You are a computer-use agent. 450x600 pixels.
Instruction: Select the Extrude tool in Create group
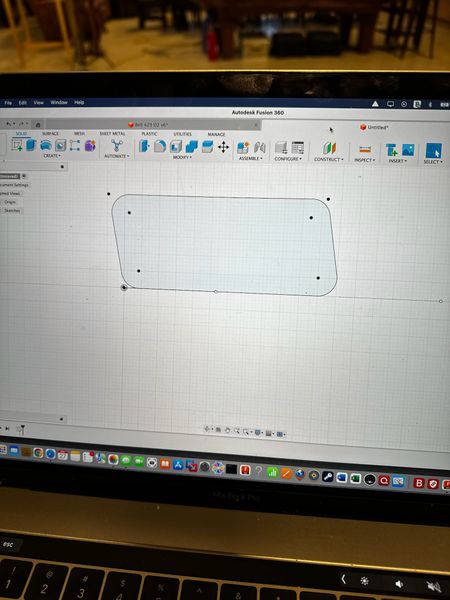pos(31,145)
